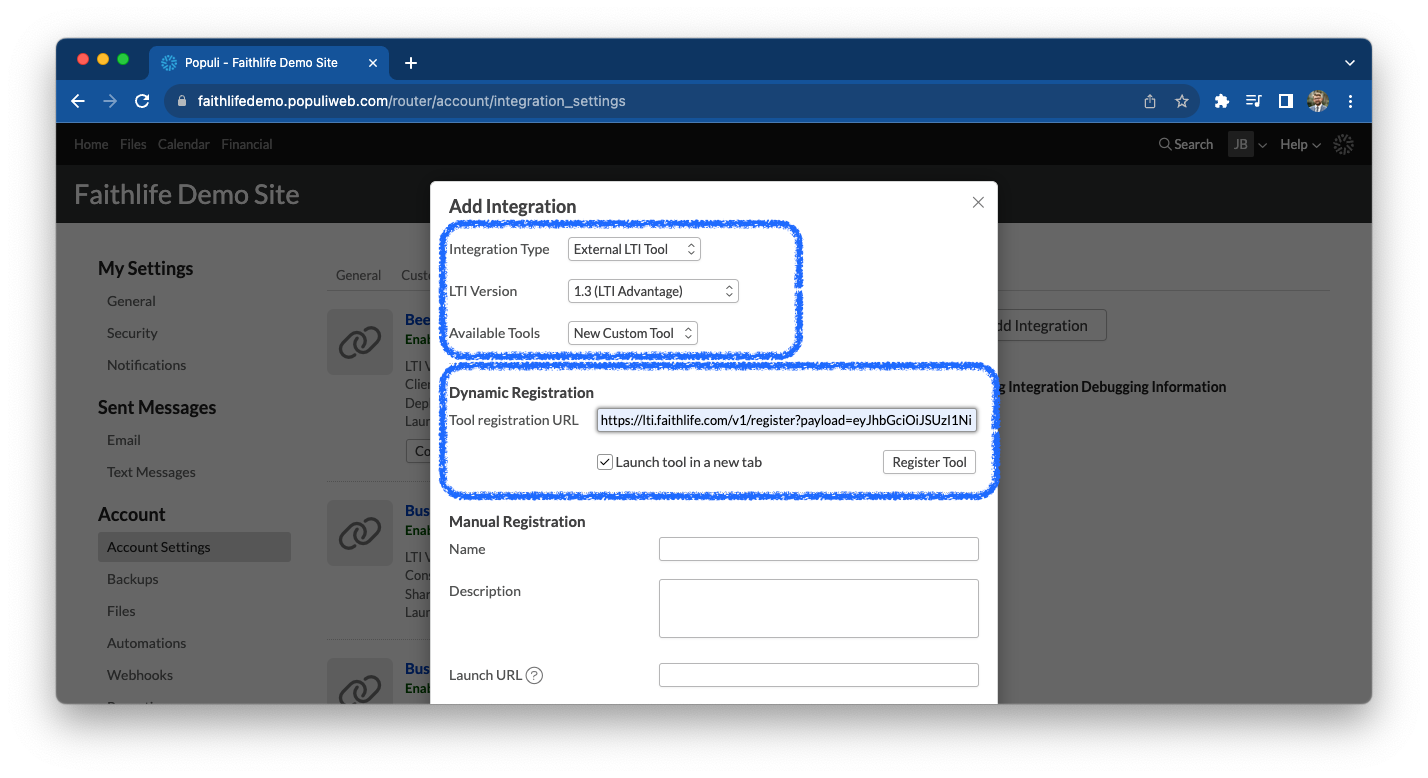Open the Integration Type dropdown
This screenshot has width=1428, height=778.
(634, 249)
